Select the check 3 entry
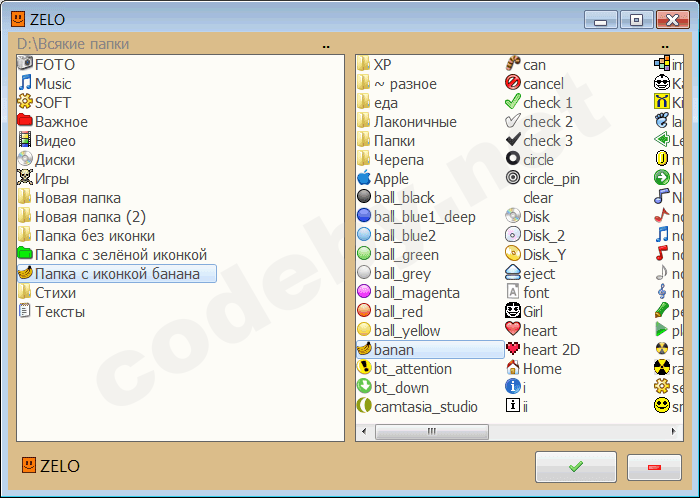Screen dimensions: 700x498 click(x=539, y=141)
